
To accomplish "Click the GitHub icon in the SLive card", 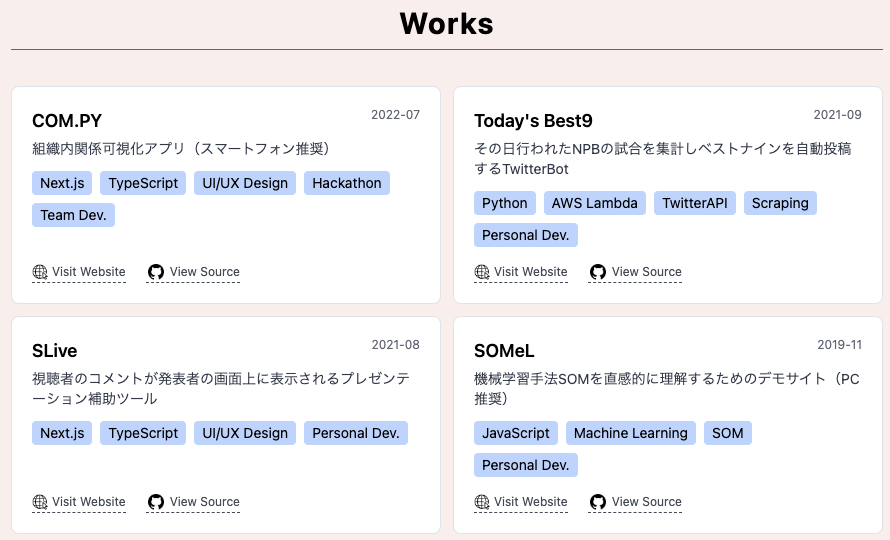I will click(156, 502).
